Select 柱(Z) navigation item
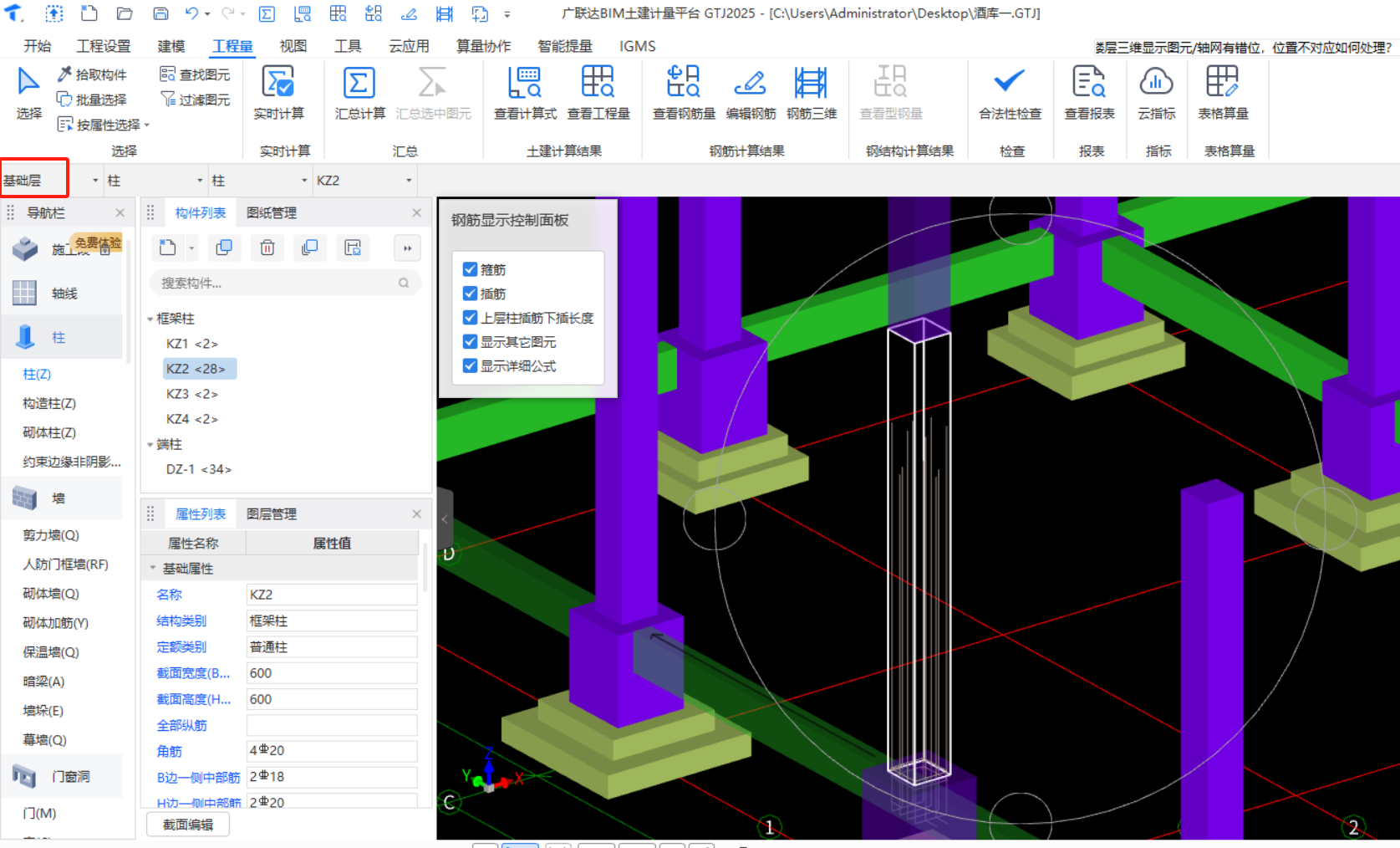 tap(37, 374)
